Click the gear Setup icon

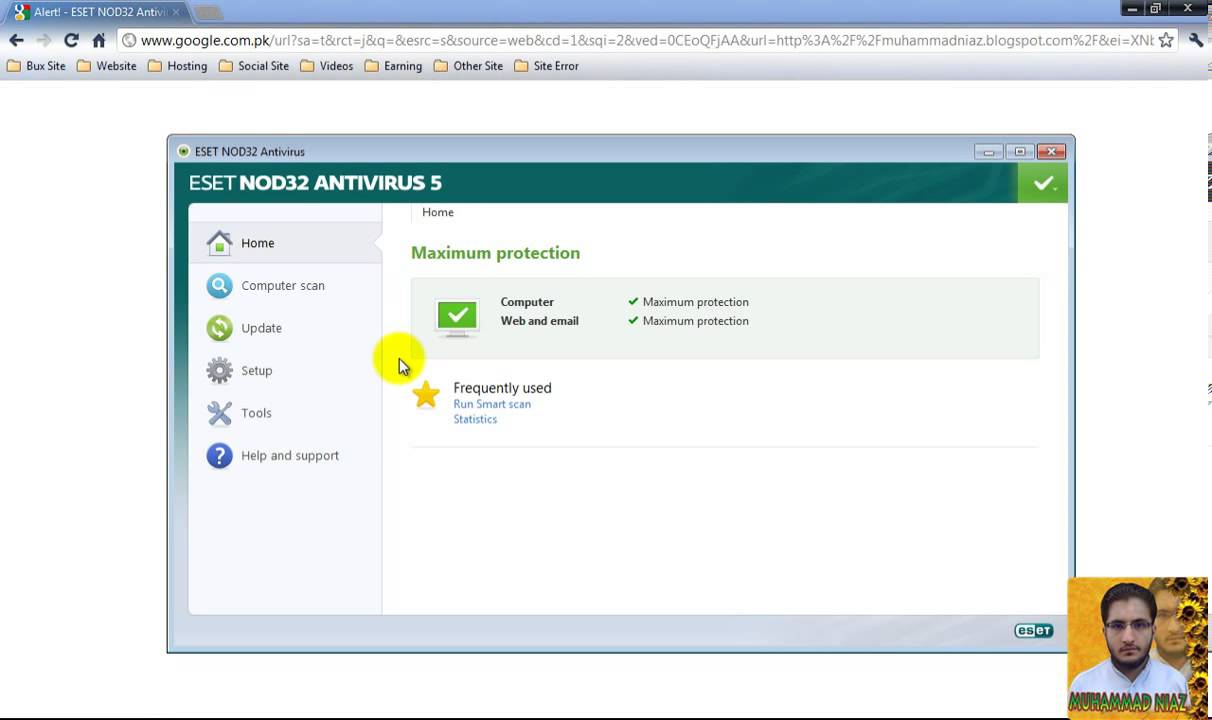pos(219,371)
